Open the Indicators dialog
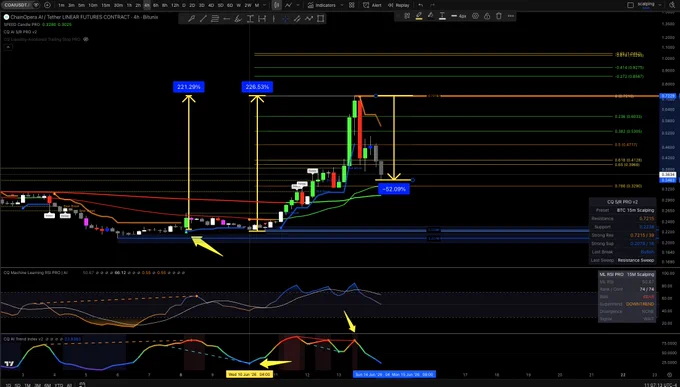The width and height of the screenshot is (680, 387). tap(321, 5)
